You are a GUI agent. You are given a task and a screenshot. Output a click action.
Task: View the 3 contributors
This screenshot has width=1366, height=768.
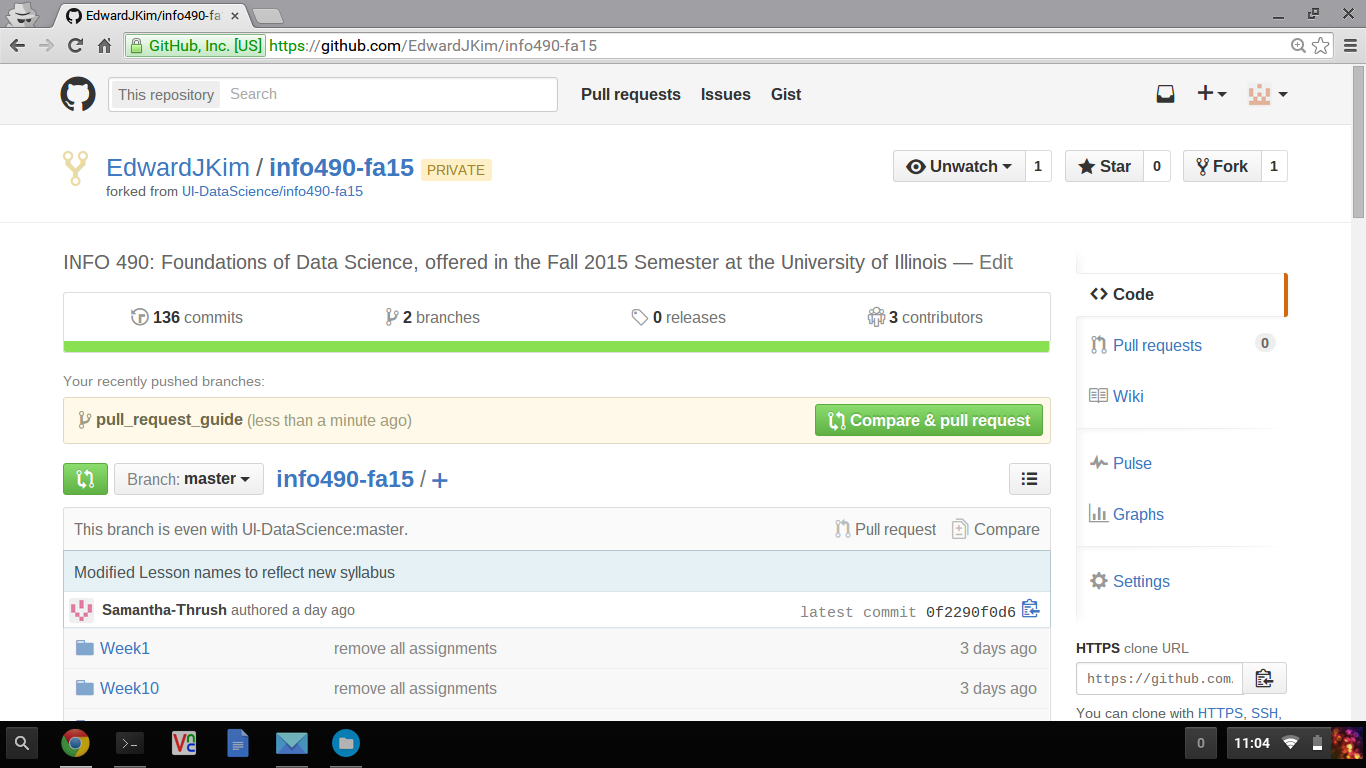tap(925, 317)
